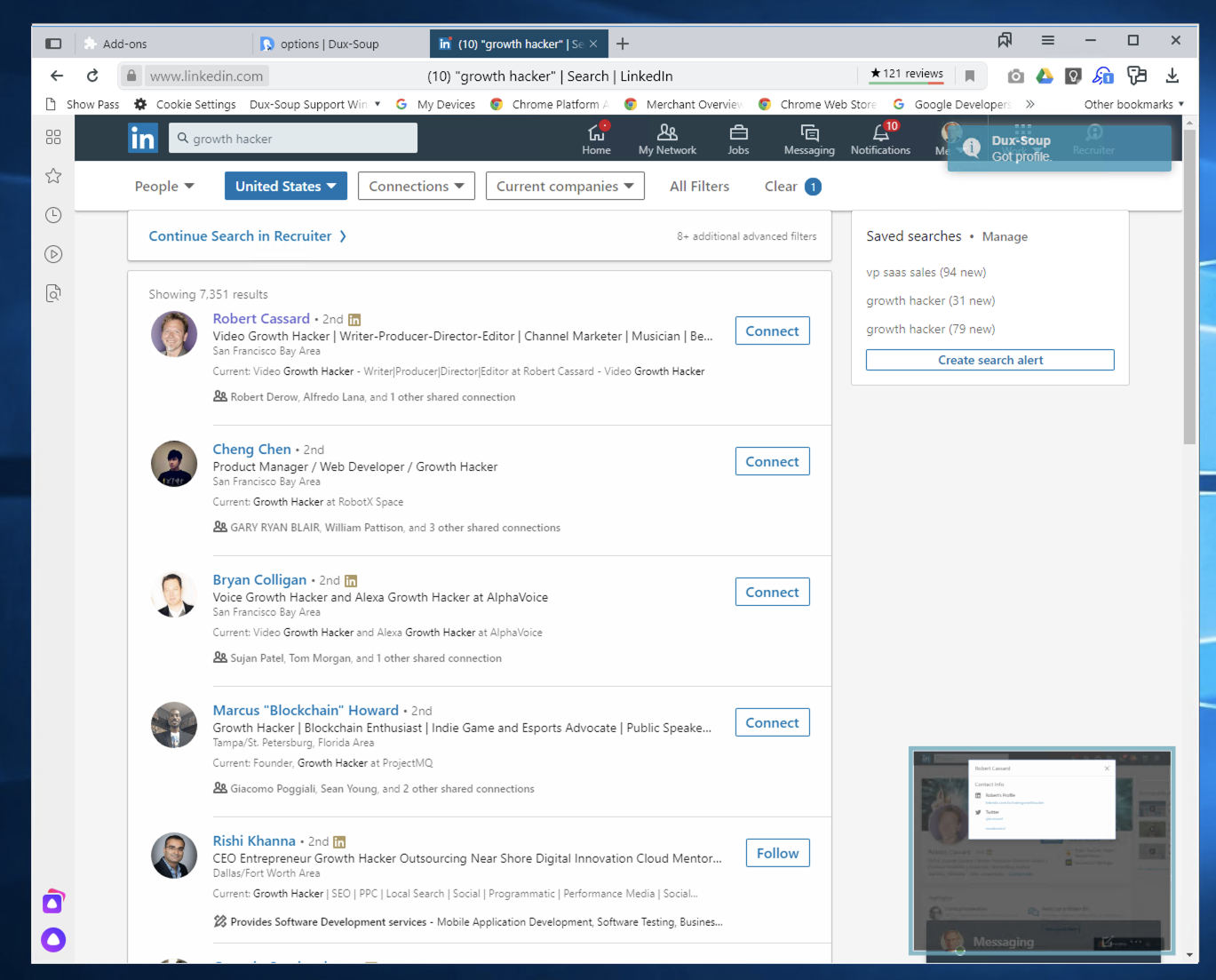Open My Devices bookmark
1216x980 pixels.
(435, 104)
